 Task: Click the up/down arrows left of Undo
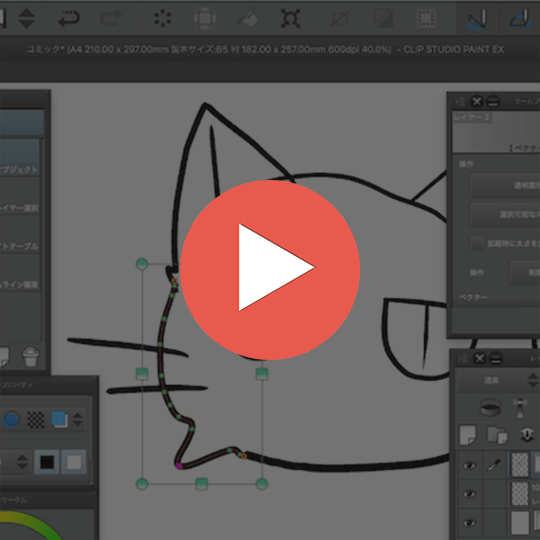pos(27,18)
